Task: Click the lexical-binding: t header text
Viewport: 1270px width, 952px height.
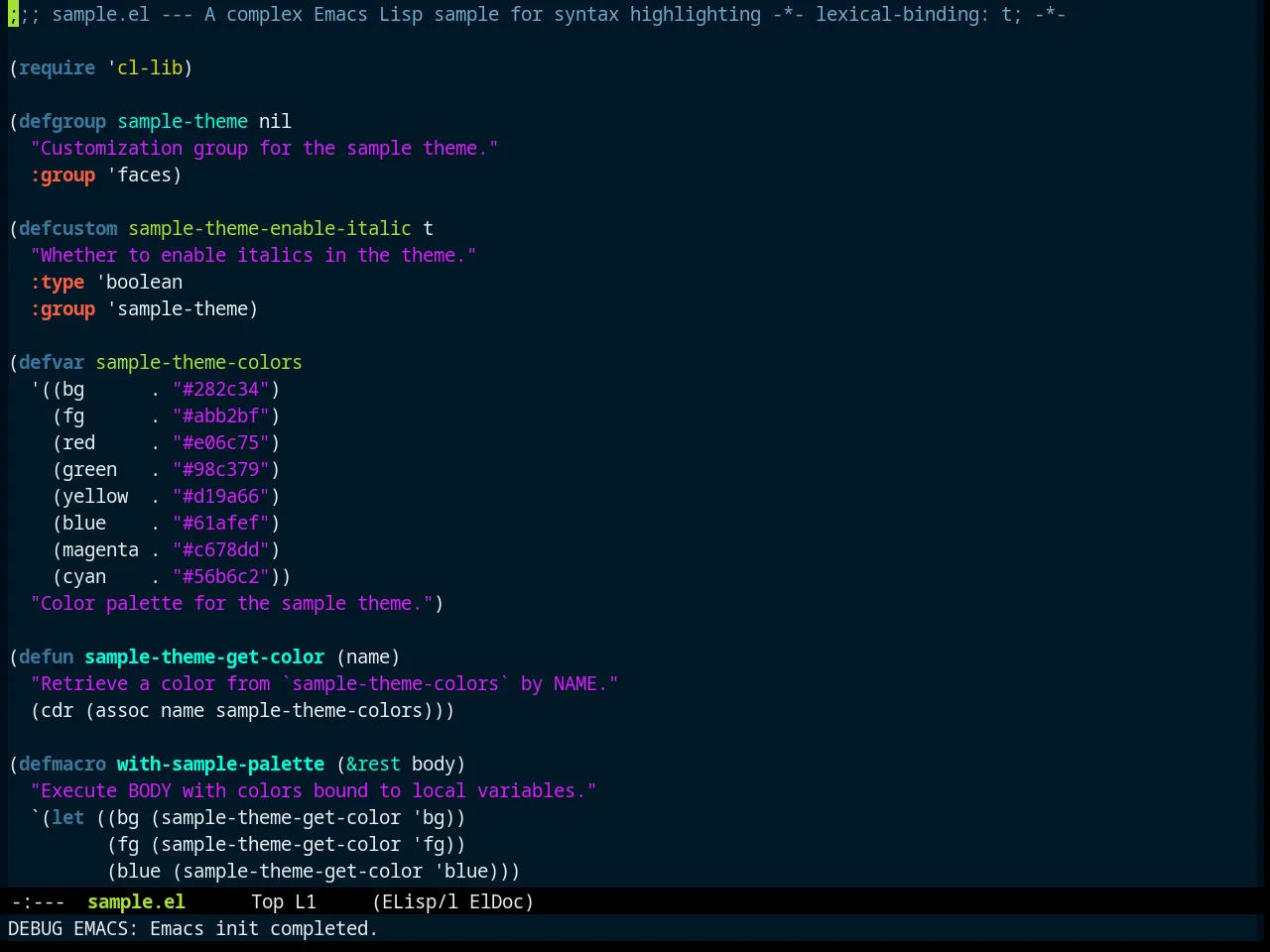Action: pyautogui.click(x=918, y=14)
